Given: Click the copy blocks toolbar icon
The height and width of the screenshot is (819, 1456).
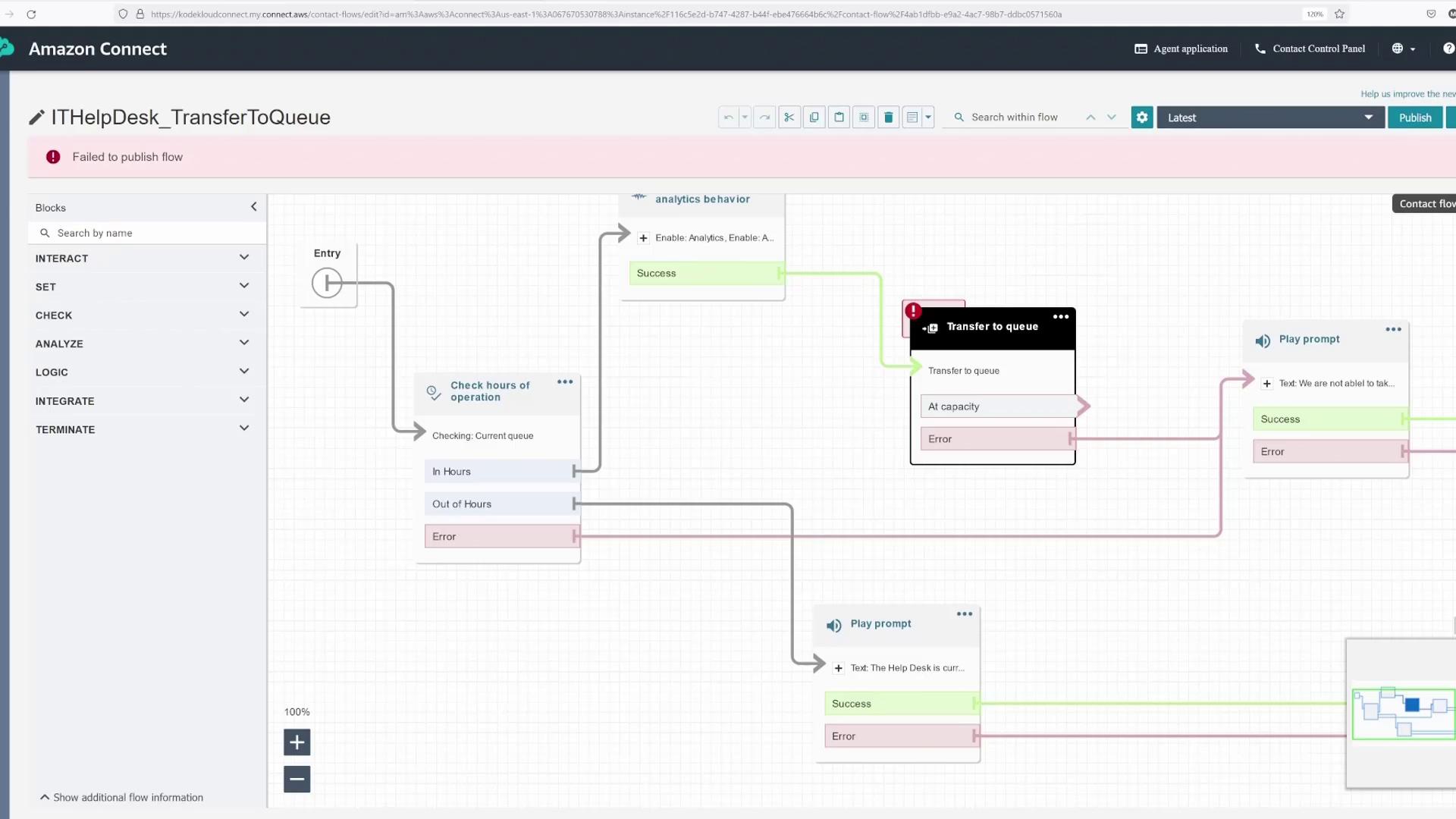Looking at the screenshot, I should pos(814,118).
